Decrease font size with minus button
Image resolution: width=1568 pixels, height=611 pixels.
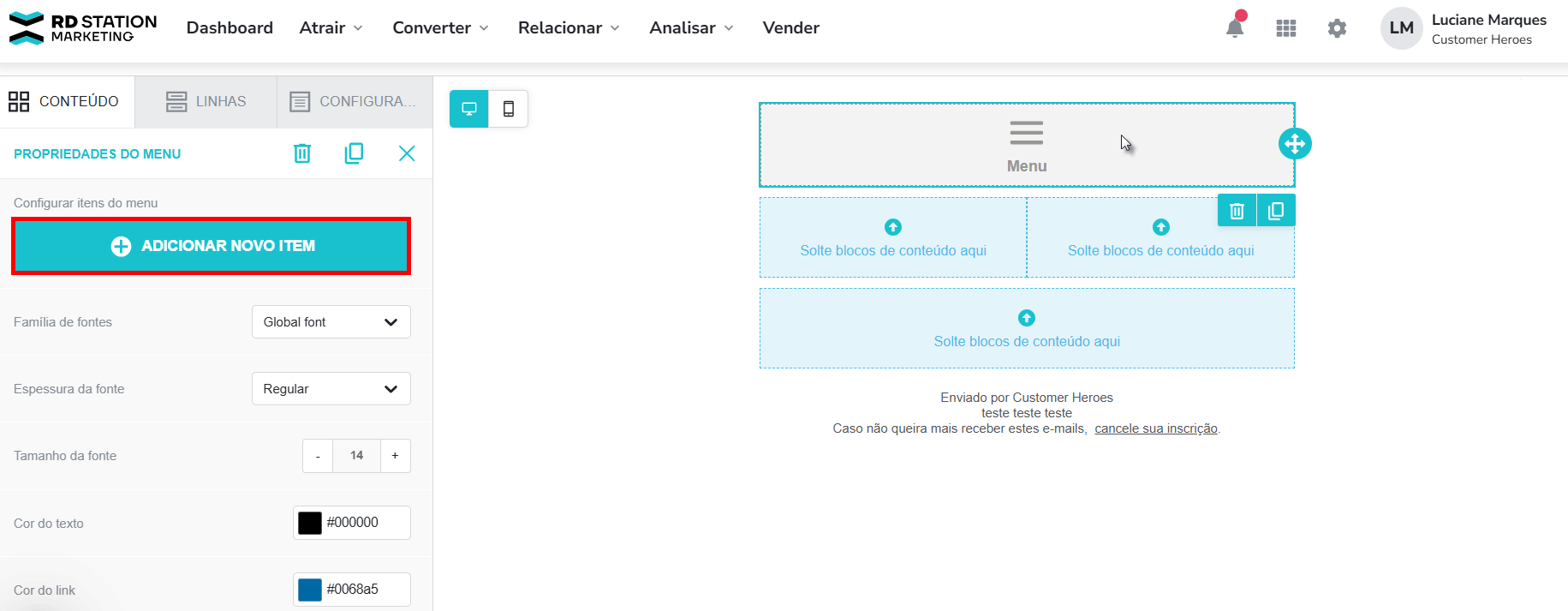318,456
